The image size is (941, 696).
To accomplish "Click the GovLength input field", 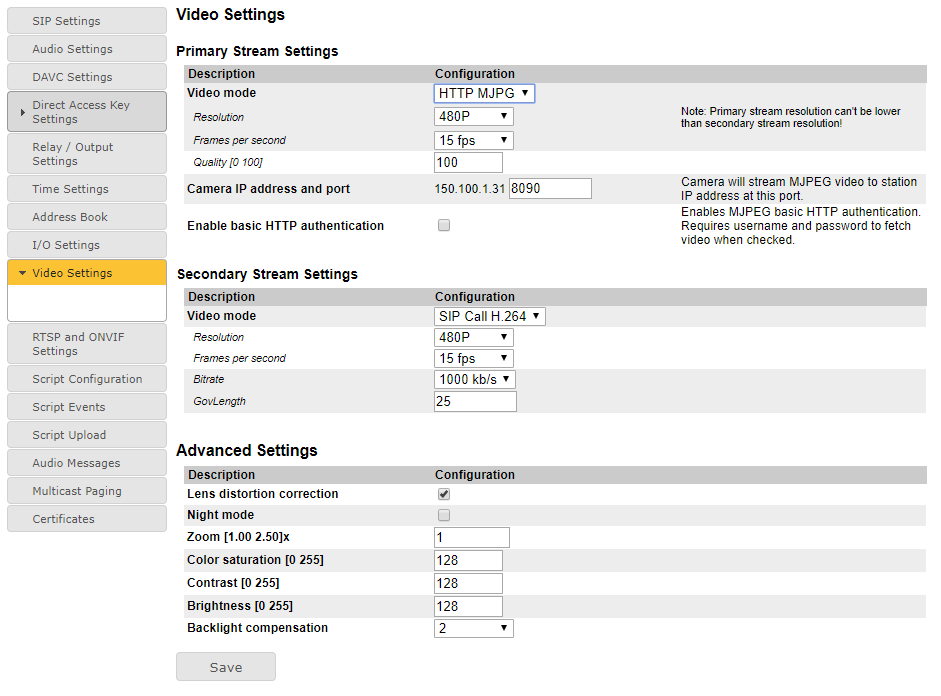I will 475,402.
